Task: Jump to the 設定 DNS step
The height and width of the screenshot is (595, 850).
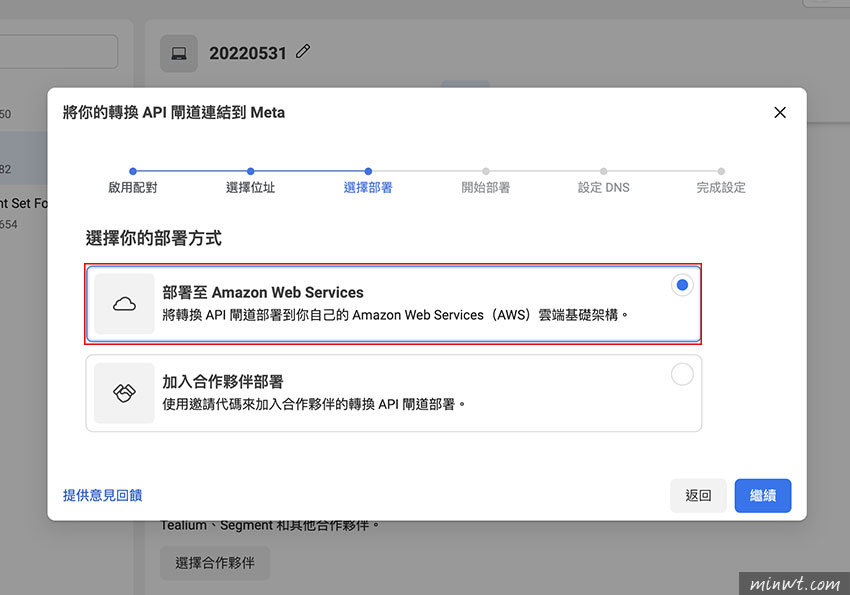Action: click(603, 187)
